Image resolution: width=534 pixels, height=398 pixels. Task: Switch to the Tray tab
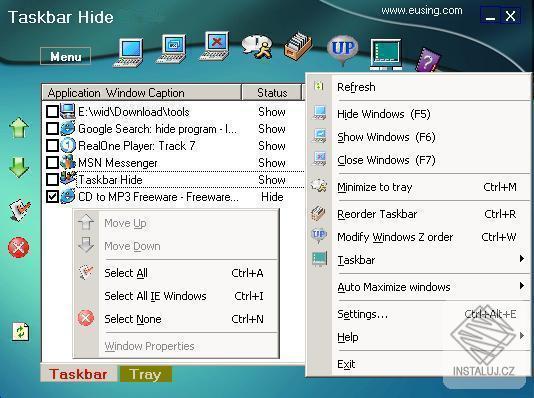click(145, 374)
